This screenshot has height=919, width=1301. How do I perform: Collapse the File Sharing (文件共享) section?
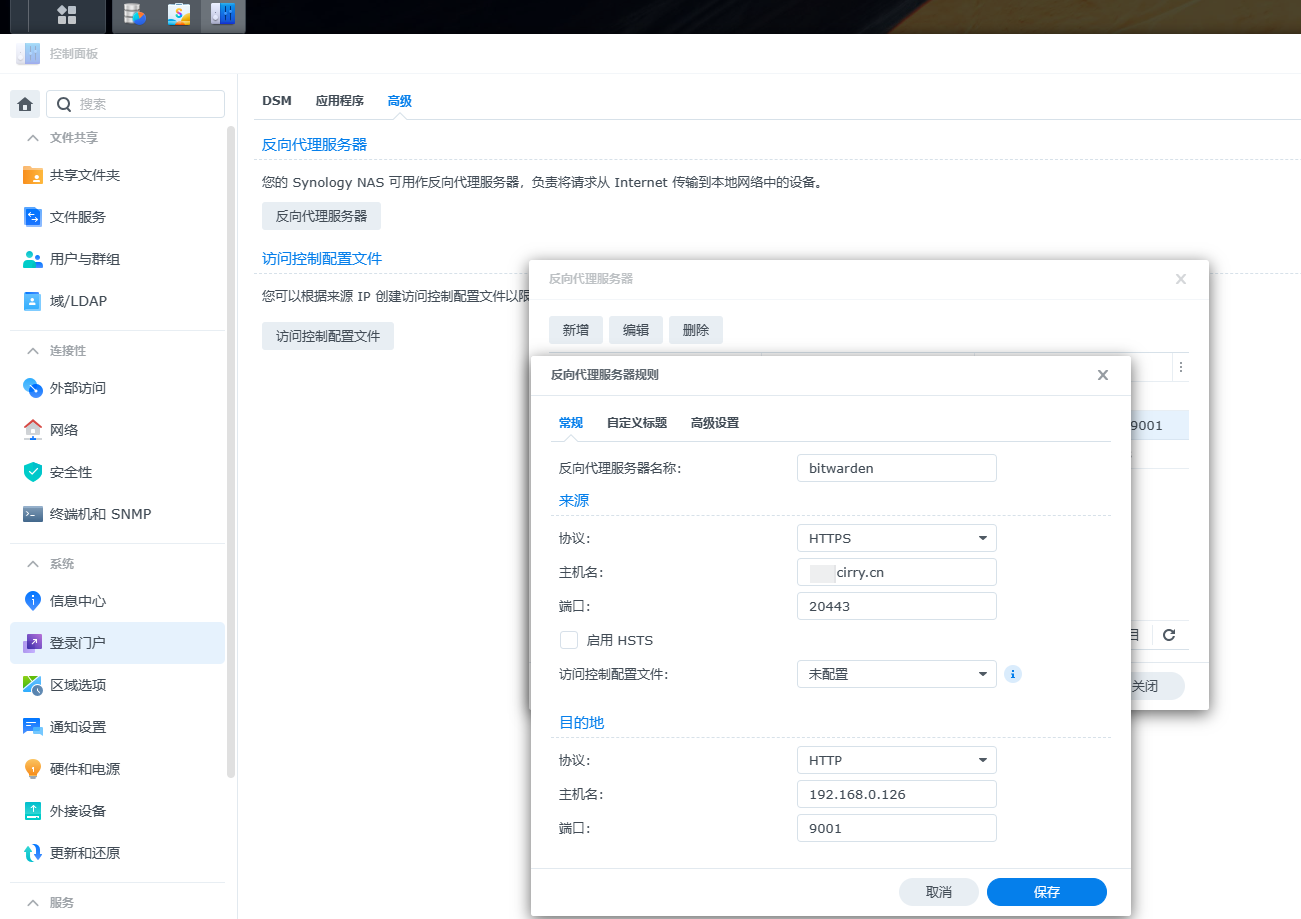[x=33, y=138]
